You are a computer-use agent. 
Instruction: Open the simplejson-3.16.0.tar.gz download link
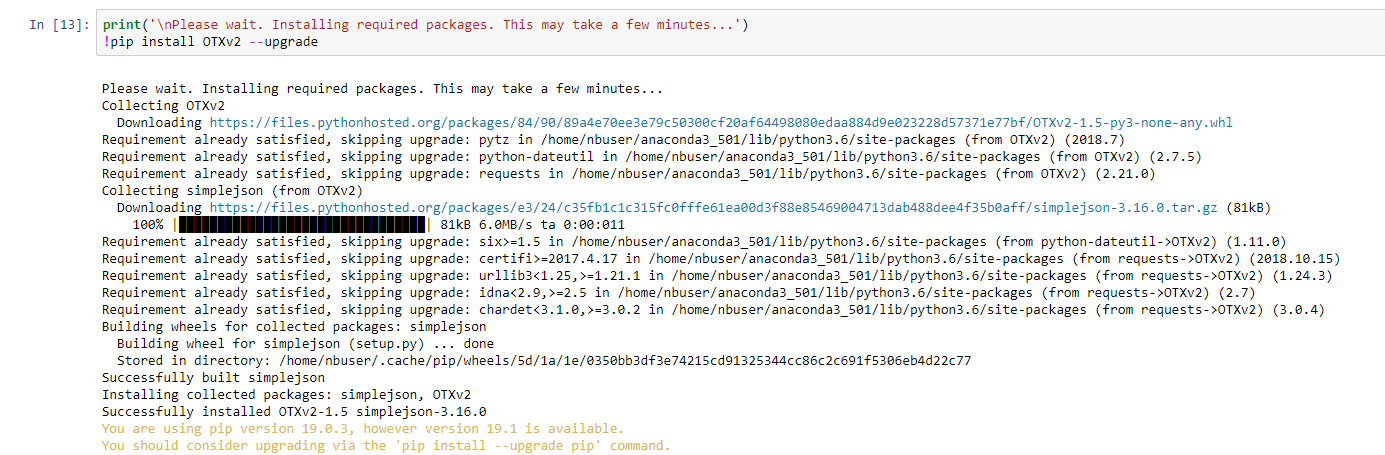[x=714, y=207]
